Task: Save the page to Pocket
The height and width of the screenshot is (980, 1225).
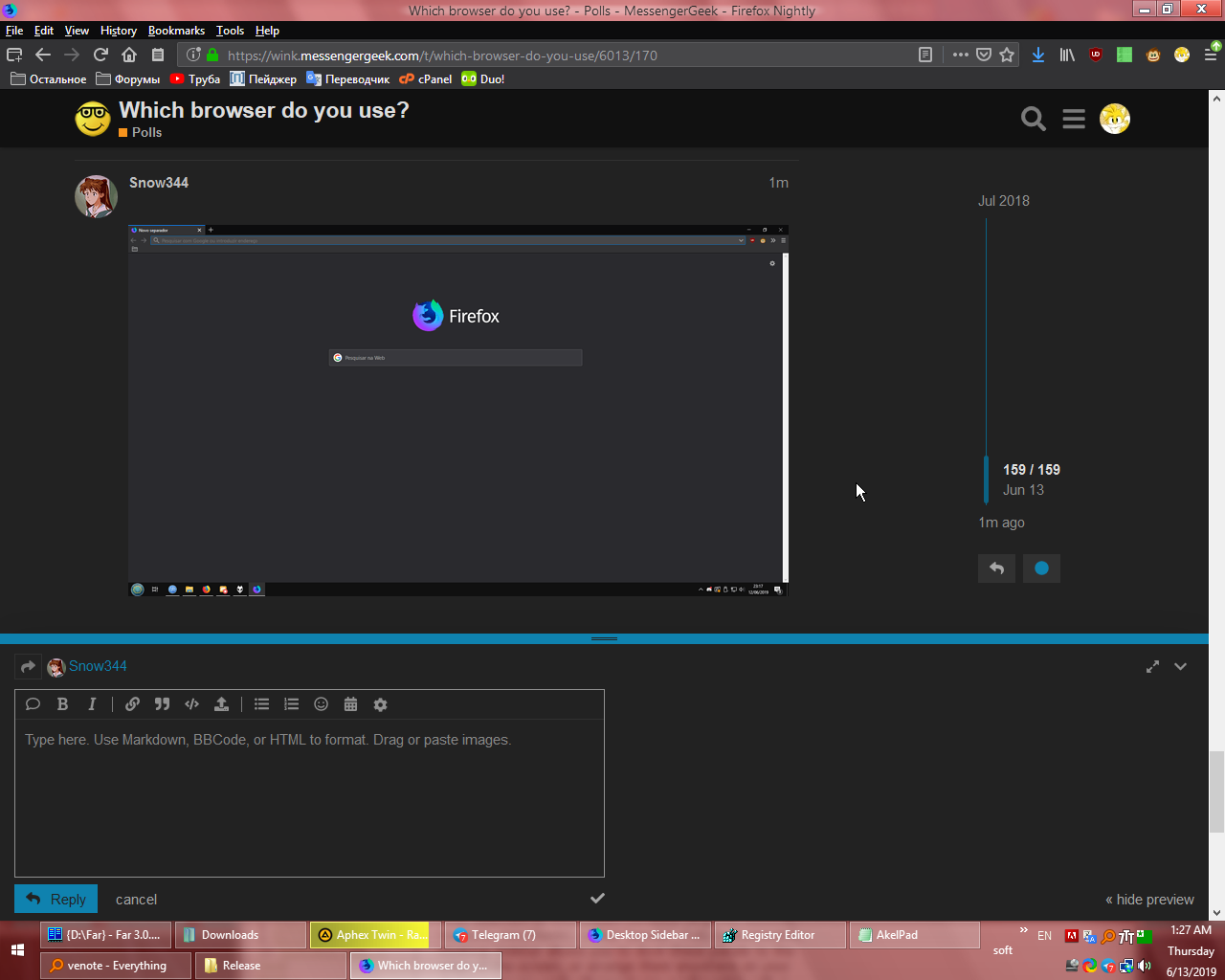Action: tap(984, 56)
